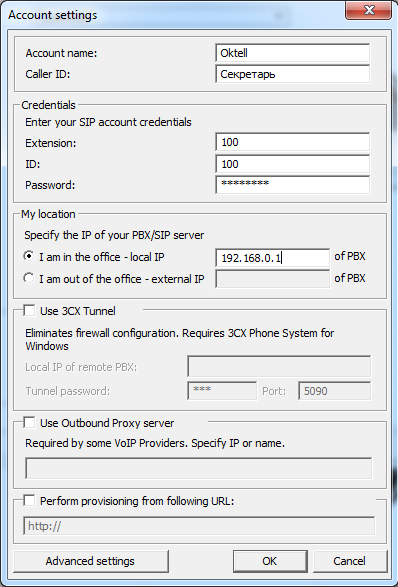This screenshot has height=587, width=398.
Task: Select the Extension input field
Action: 292,142
